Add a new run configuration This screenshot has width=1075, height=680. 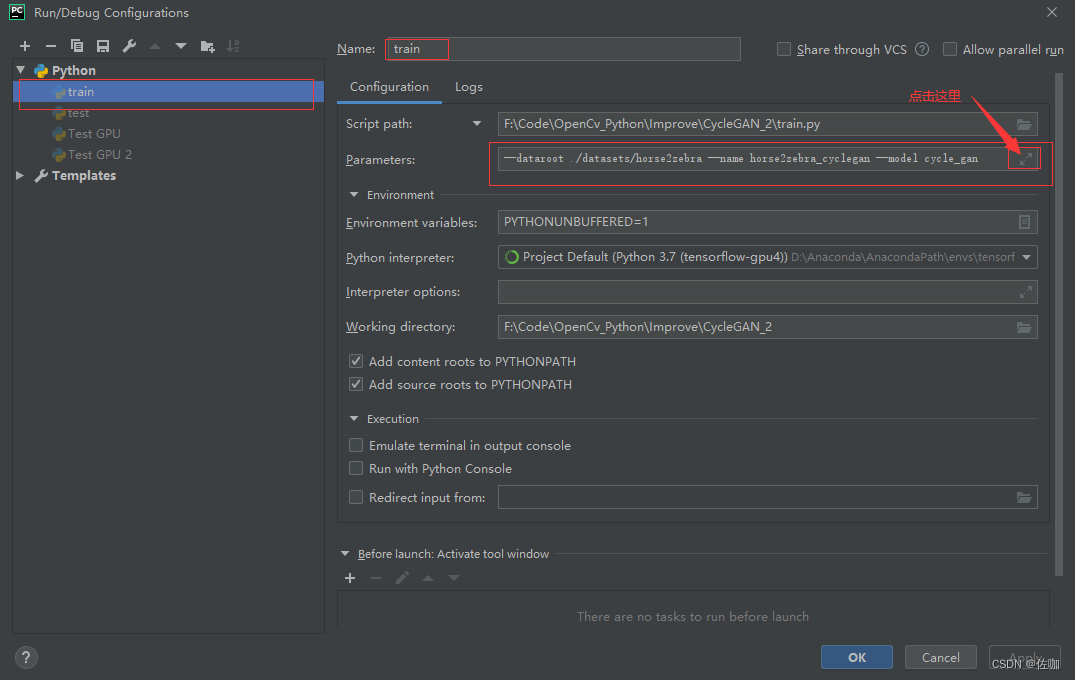(x=25, y=46)
